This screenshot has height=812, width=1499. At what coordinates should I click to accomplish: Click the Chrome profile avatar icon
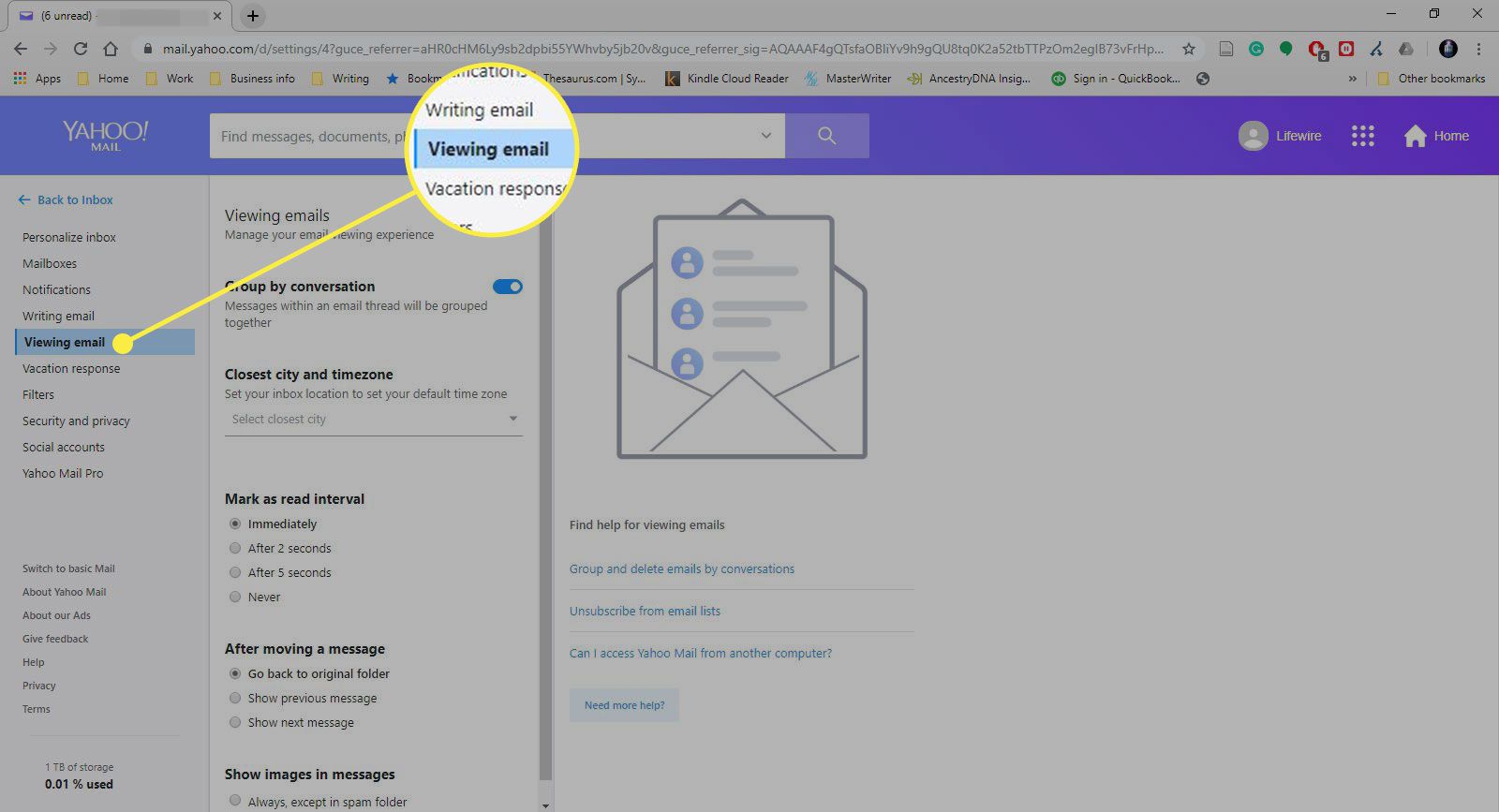[1448, 49]
